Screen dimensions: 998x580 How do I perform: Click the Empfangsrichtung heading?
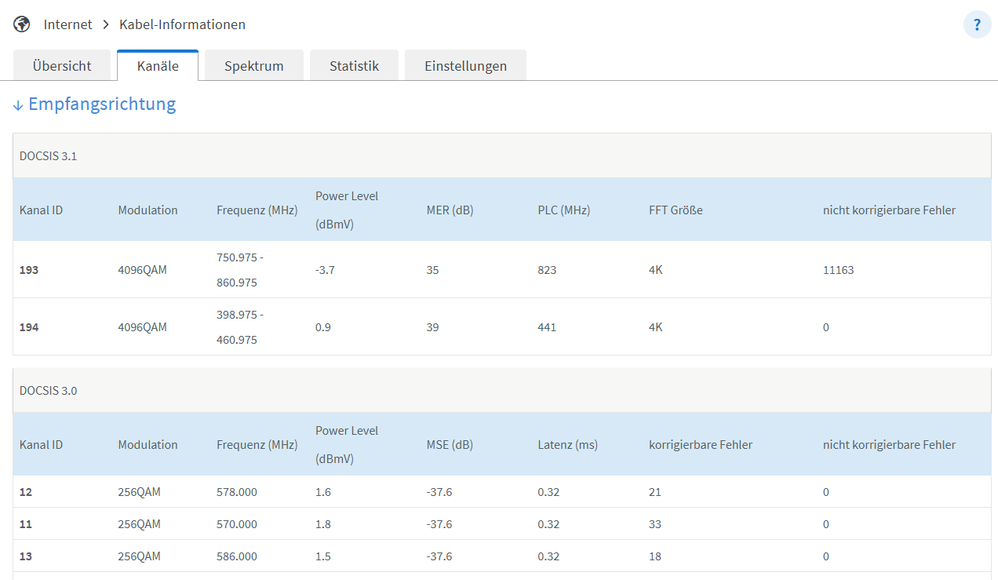102,104
